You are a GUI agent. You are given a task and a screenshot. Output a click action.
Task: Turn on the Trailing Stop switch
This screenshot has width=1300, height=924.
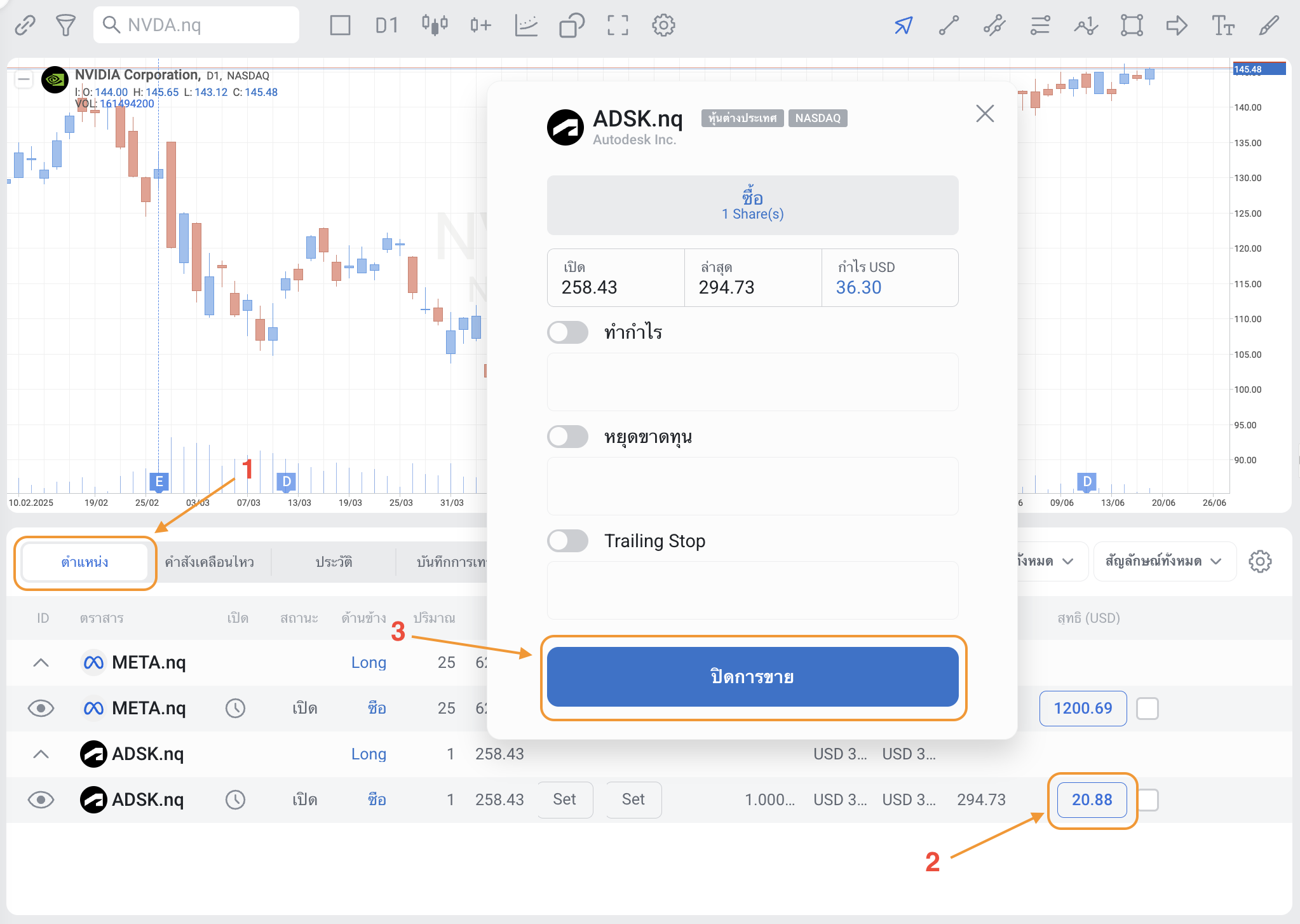click(x=567, y=541)
